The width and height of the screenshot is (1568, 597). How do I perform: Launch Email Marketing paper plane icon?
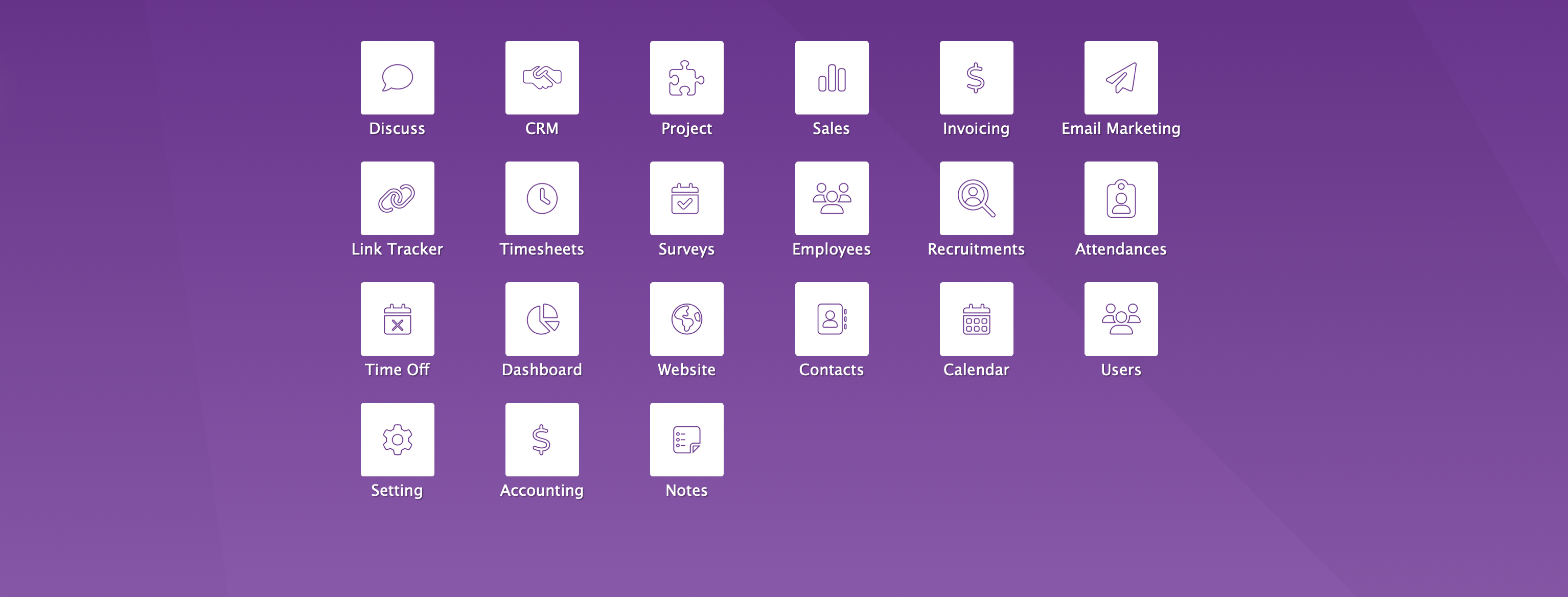[1121, 77]
